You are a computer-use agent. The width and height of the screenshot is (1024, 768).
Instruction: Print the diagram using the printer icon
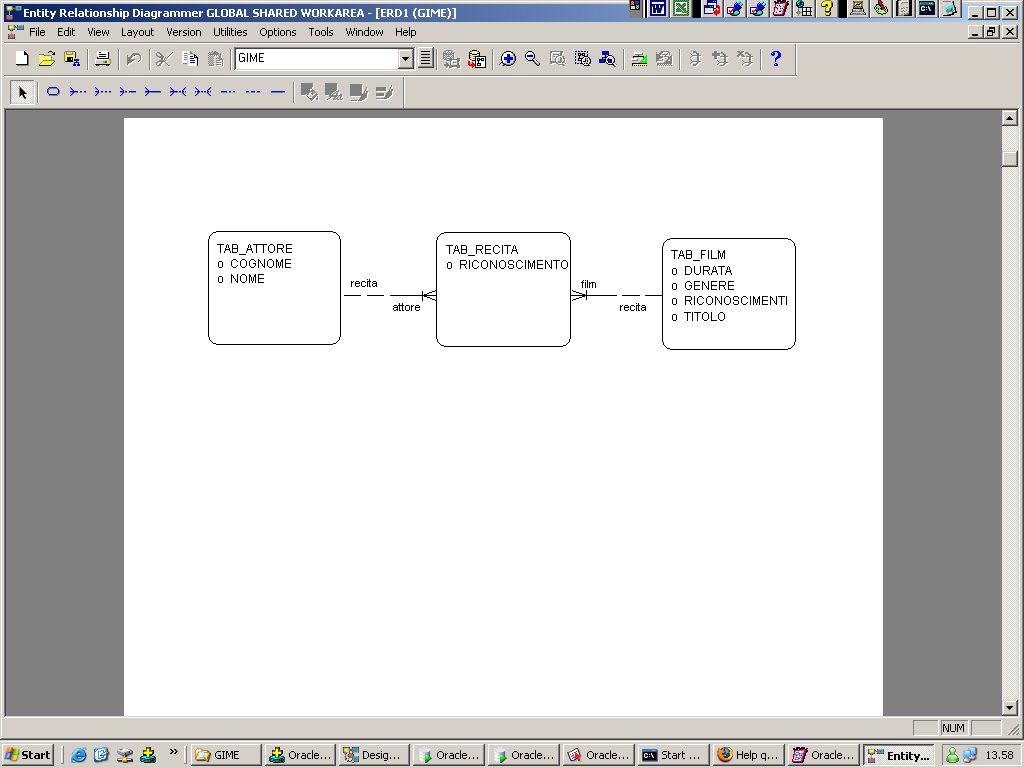(x=103, y=59)
